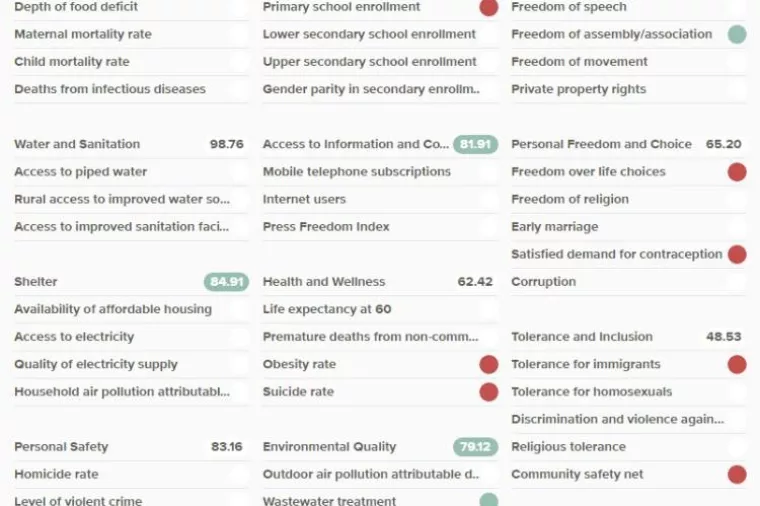Click the green dot for Freedom of assembly/association
Viewport: 760px width, 506px height.
point(737,34)
